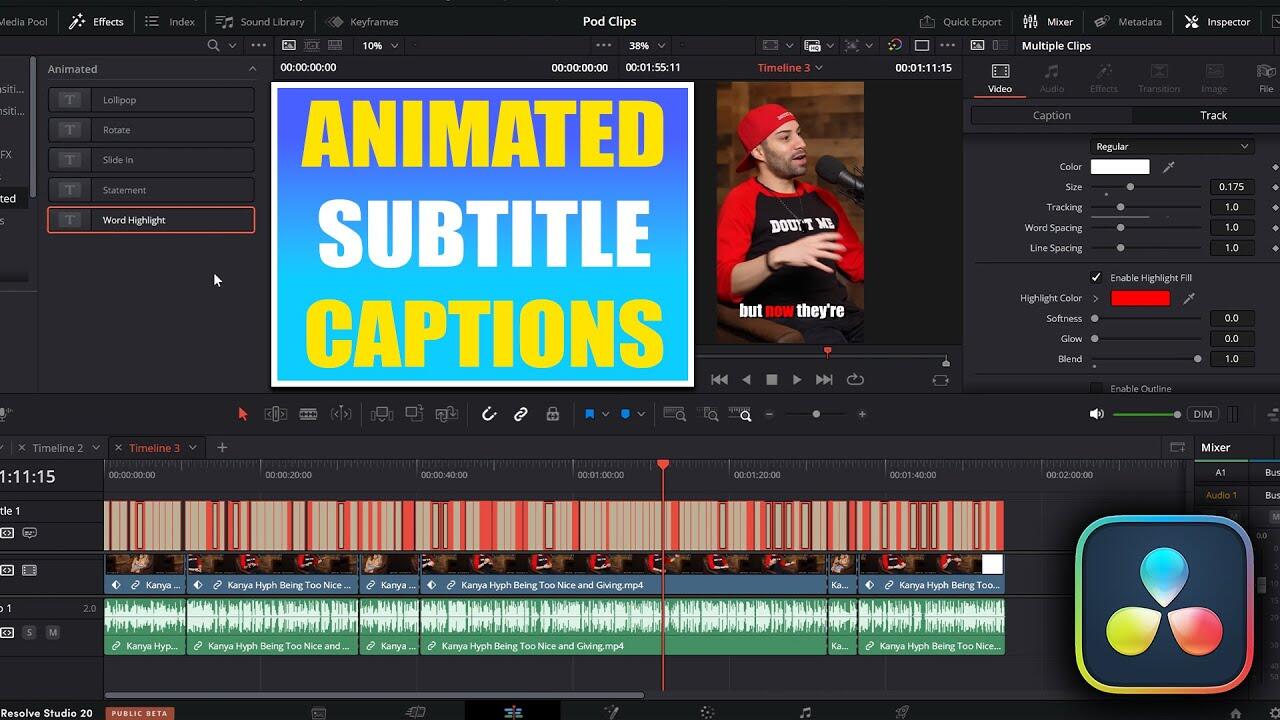
Task: Open the Sound Library panel
Action: click(260, 21)
